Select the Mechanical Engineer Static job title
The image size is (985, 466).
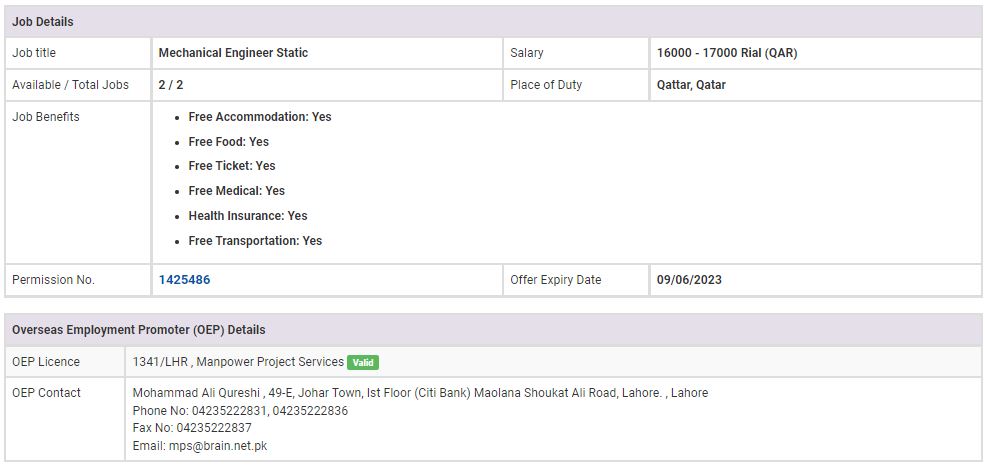click(233, 53)
